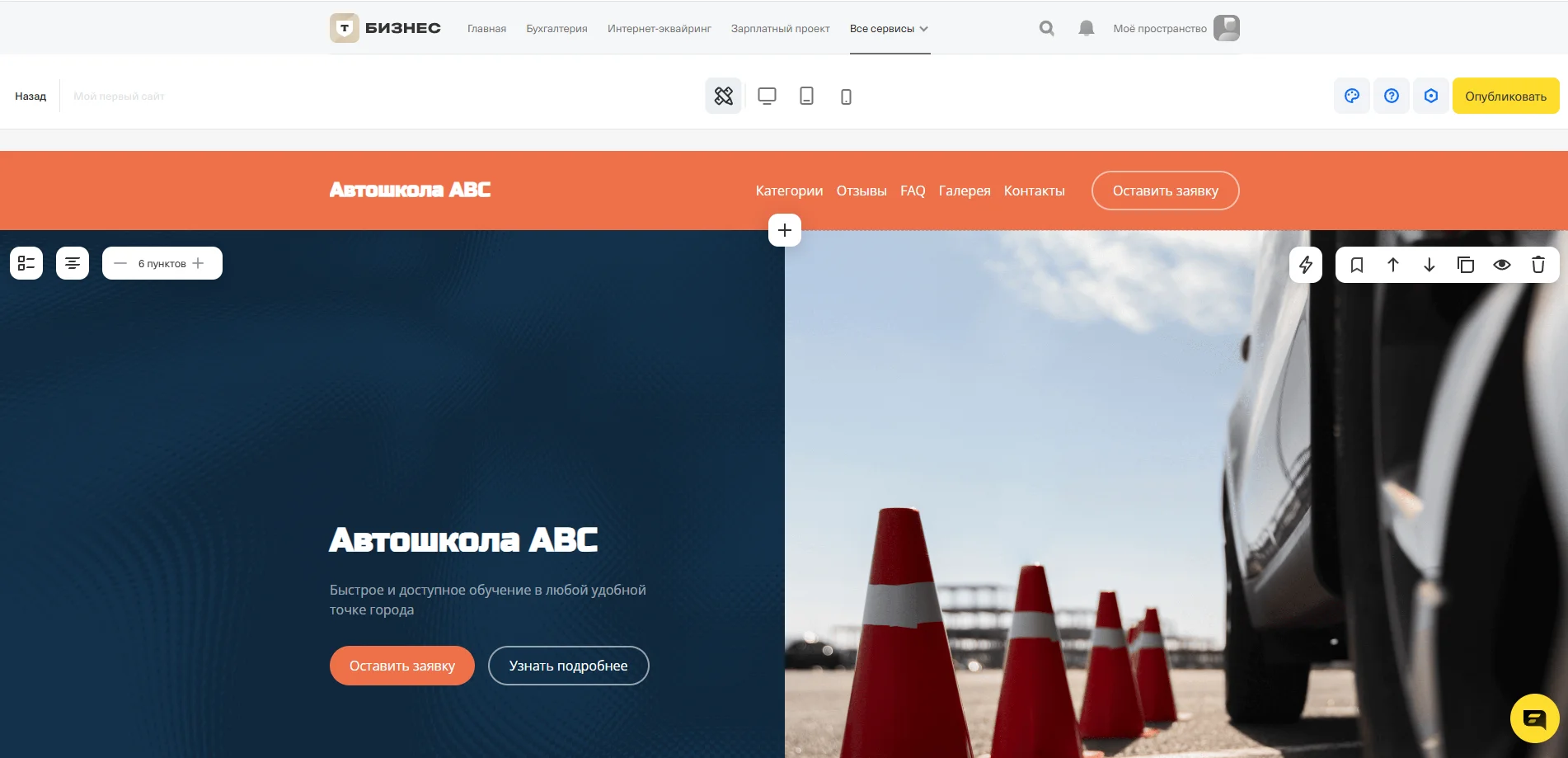Switch to tablet preview mode
Image resolution: width=1568 pixels, height=758 pixels.
click(x=806, y=97)
